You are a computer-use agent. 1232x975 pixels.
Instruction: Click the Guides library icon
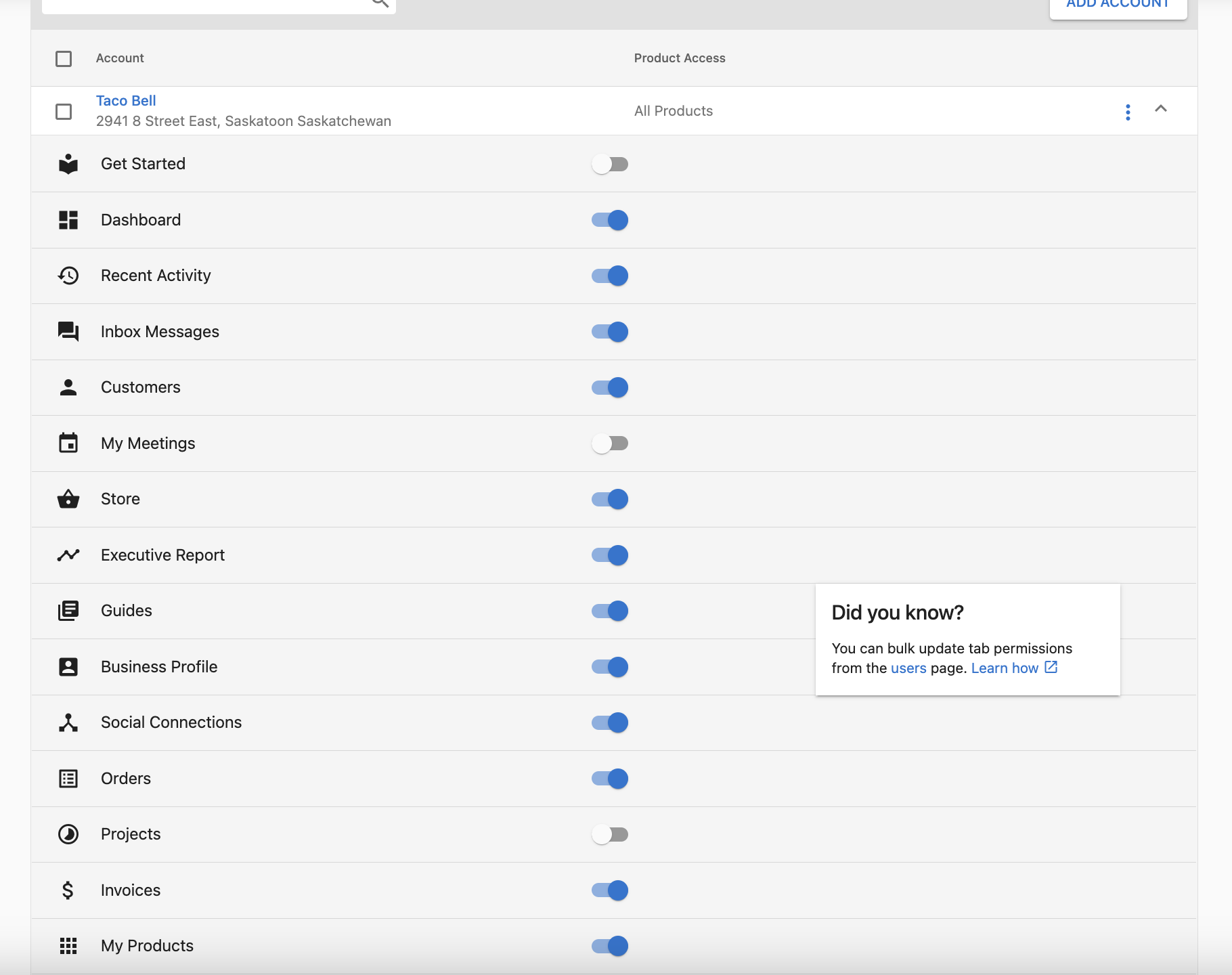68,611
